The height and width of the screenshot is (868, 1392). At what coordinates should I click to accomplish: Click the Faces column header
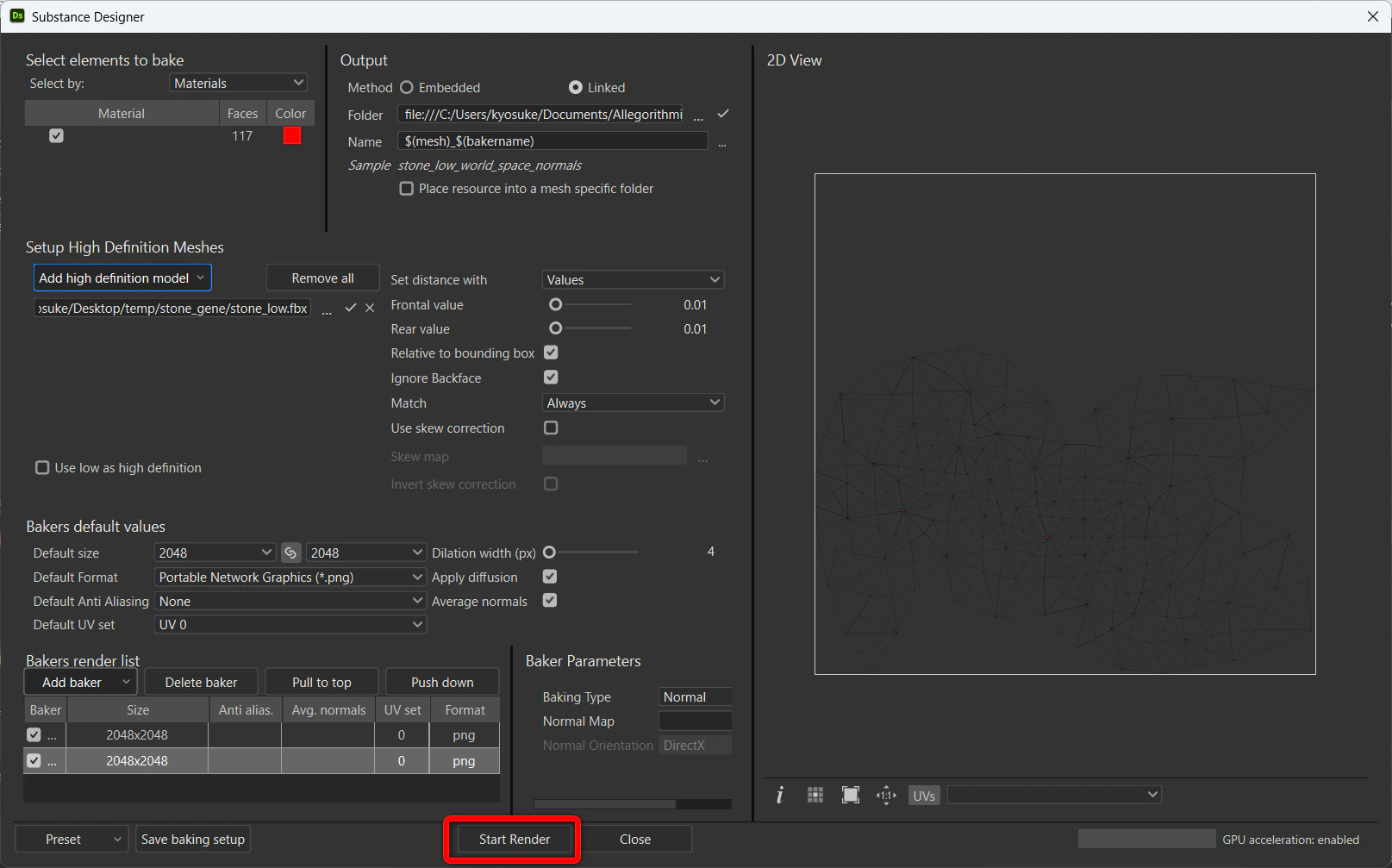point(243,114)
